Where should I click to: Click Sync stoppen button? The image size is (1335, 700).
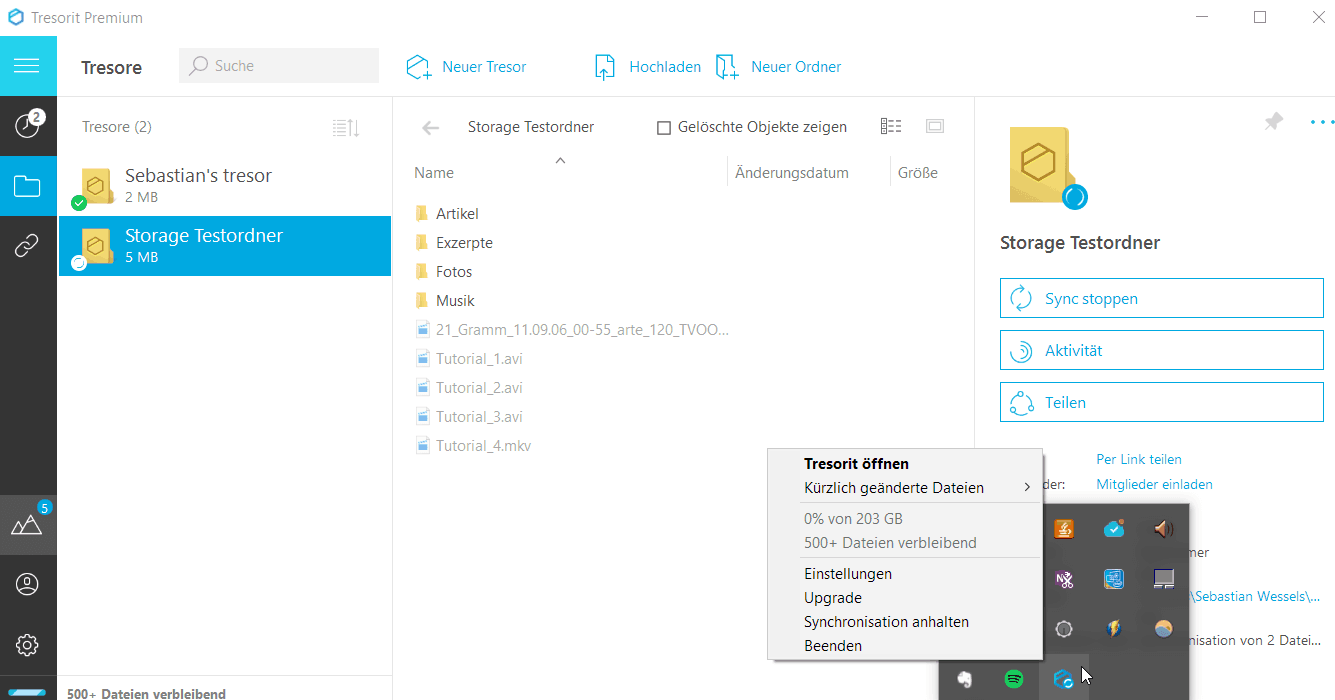pyautogui.click(x=1161, y=298)
